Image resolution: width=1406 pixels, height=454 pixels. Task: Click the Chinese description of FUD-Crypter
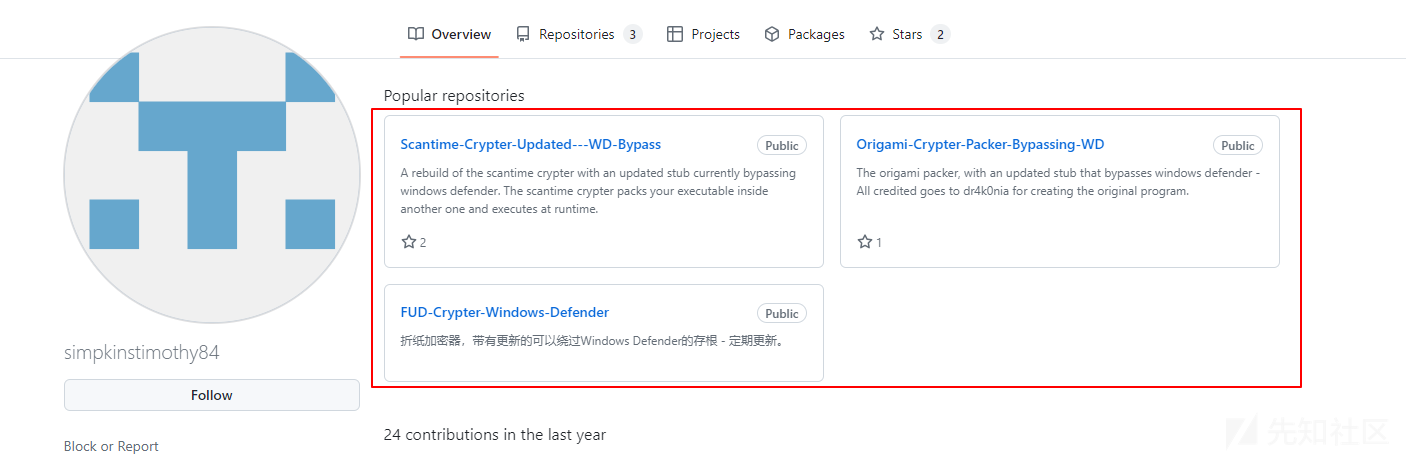[x=592, y=340]
